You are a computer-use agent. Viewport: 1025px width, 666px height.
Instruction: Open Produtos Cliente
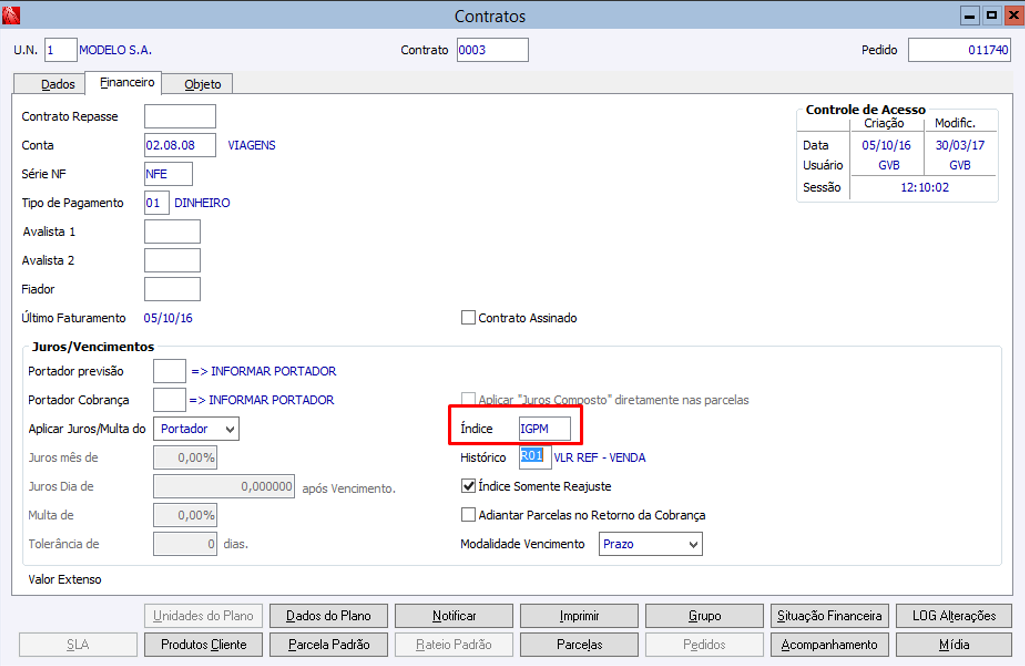pos(203,644)
